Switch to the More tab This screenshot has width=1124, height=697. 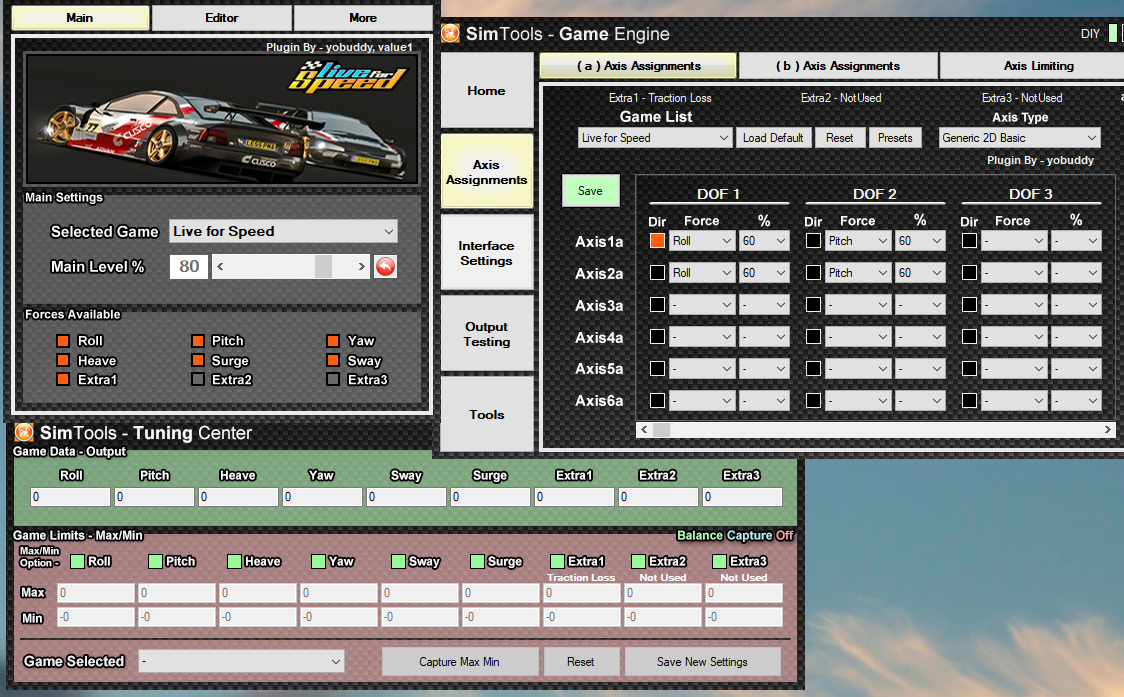point(363,18)
